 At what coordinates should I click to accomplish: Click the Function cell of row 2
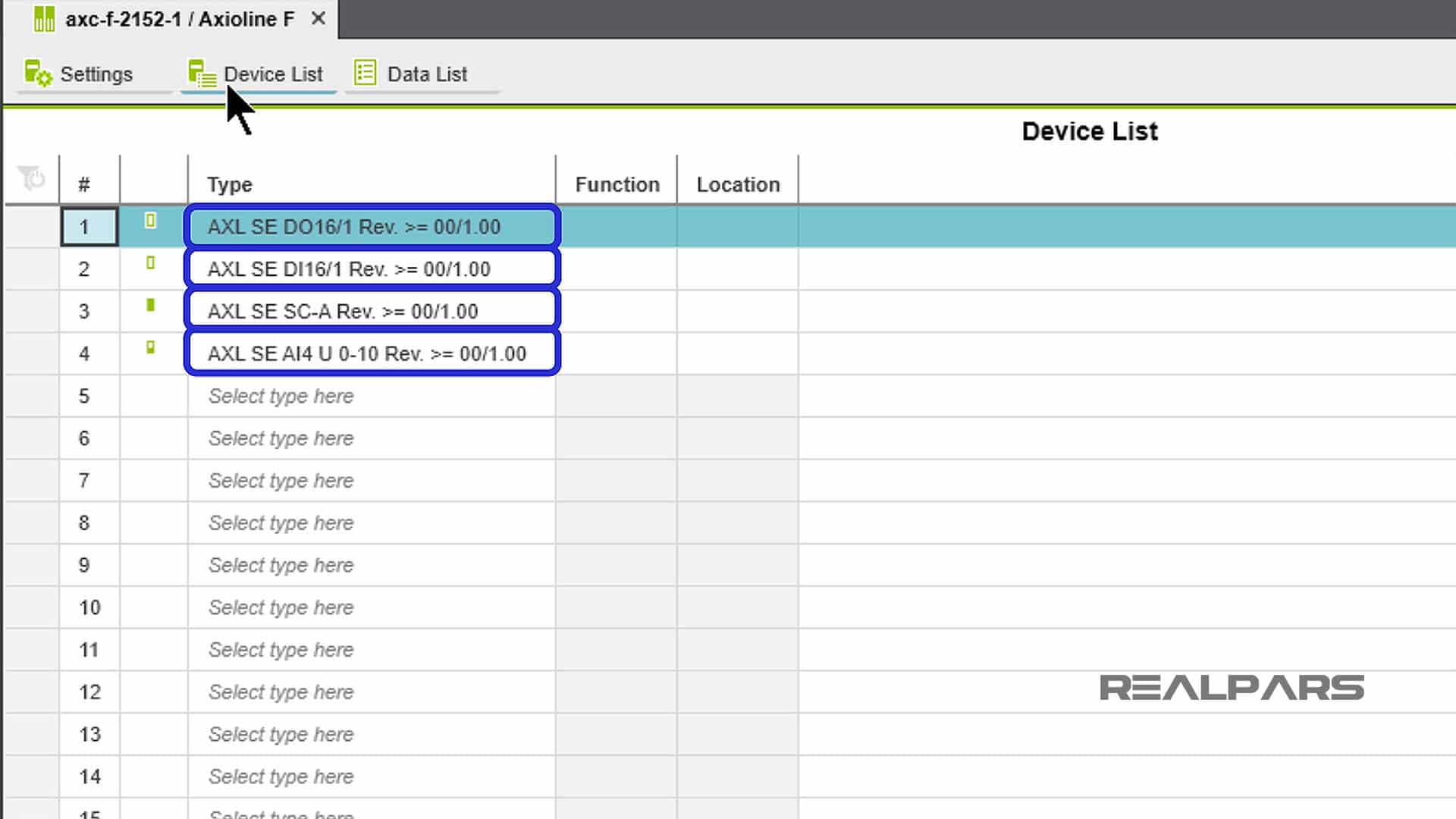[617, 269]
